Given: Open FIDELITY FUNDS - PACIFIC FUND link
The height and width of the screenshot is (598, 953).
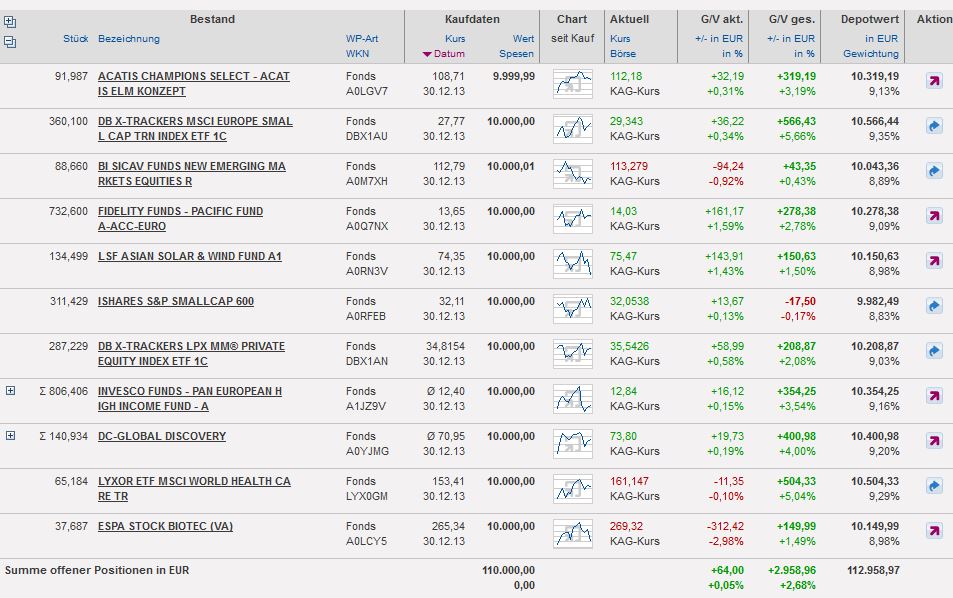Looking at the screenshot, I should (181, 218).
